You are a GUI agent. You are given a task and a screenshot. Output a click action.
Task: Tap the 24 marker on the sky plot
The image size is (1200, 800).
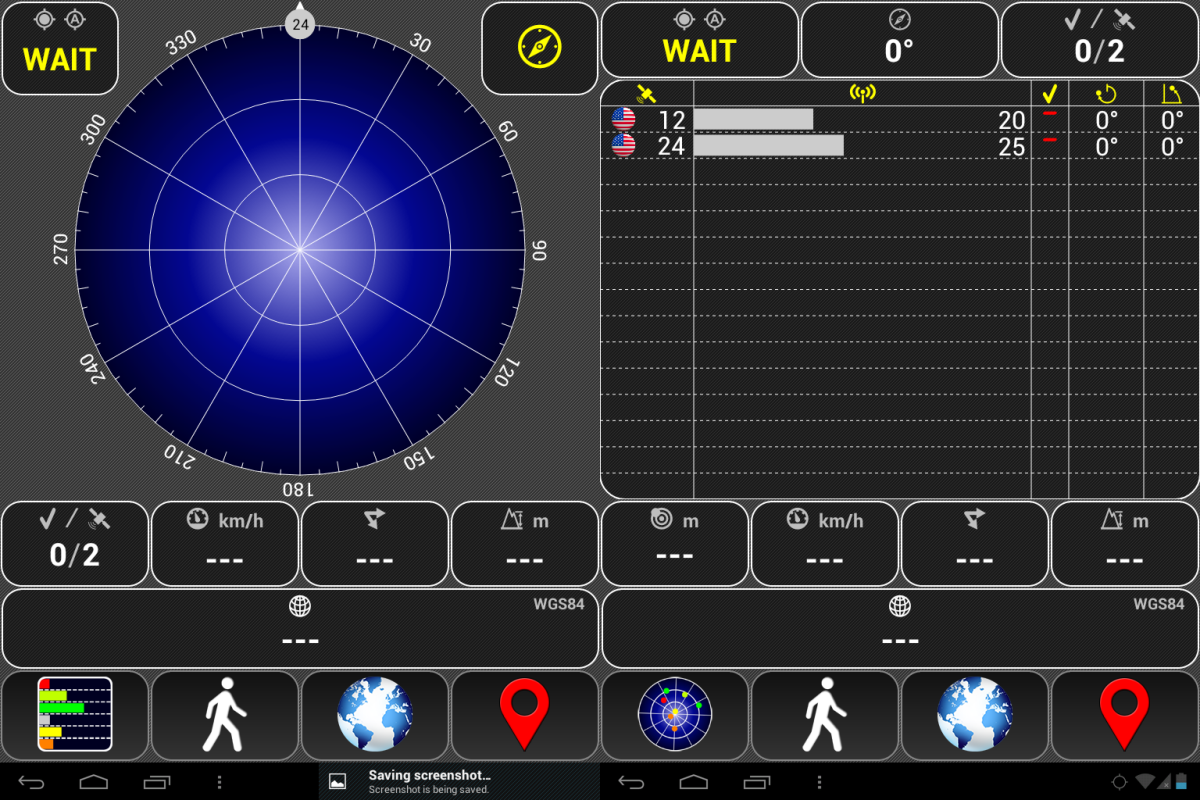click(x=300, y=22)
